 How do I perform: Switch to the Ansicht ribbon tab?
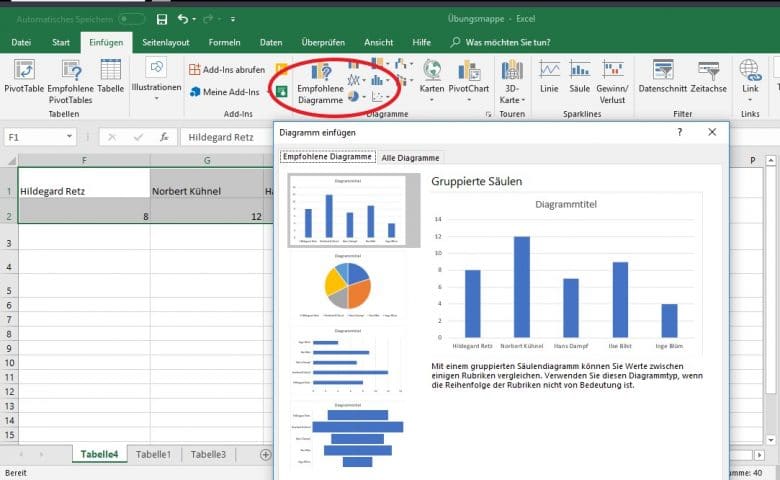tap(379, 42)
